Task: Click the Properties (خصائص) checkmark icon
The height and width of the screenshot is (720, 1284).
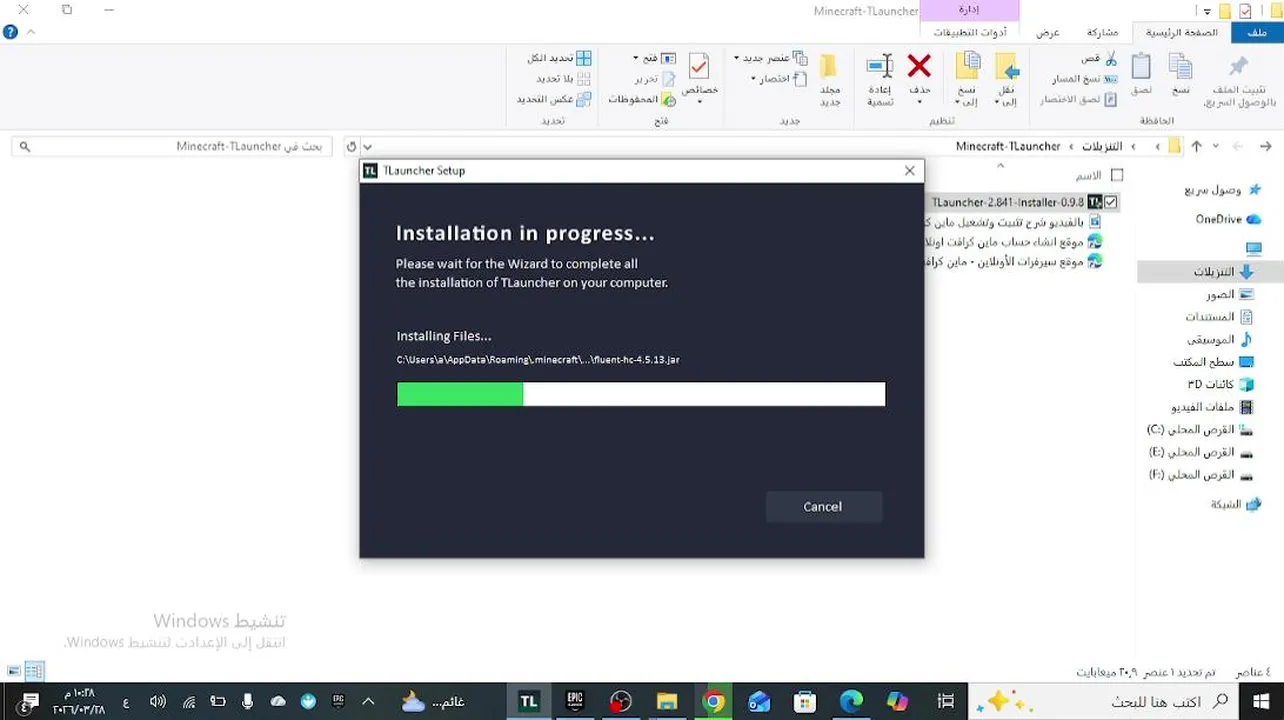Action: click(x=699, y=67)
